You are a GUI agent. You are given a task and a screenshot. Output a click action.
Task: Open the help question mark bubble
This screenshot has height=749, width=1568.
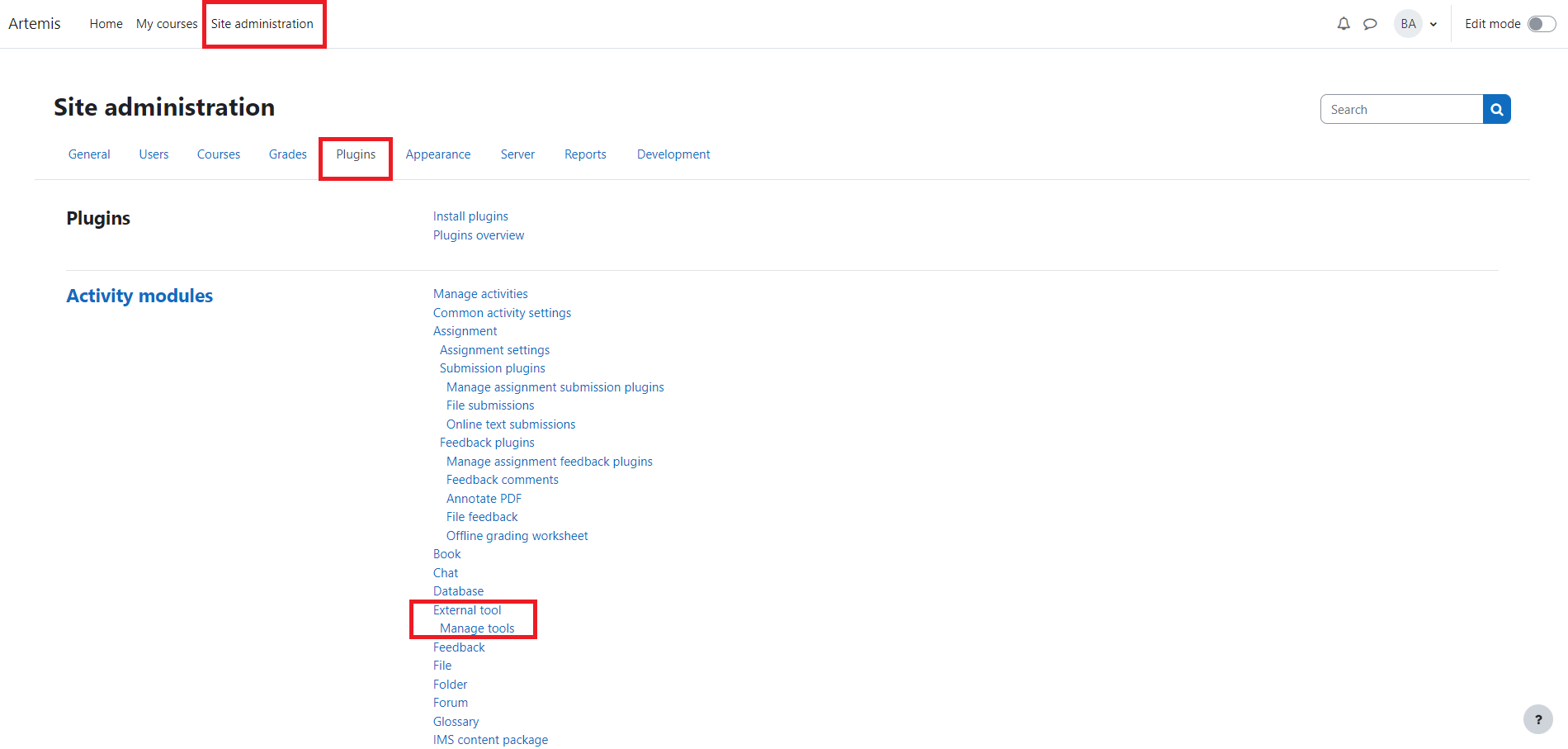pos(1537,719)
